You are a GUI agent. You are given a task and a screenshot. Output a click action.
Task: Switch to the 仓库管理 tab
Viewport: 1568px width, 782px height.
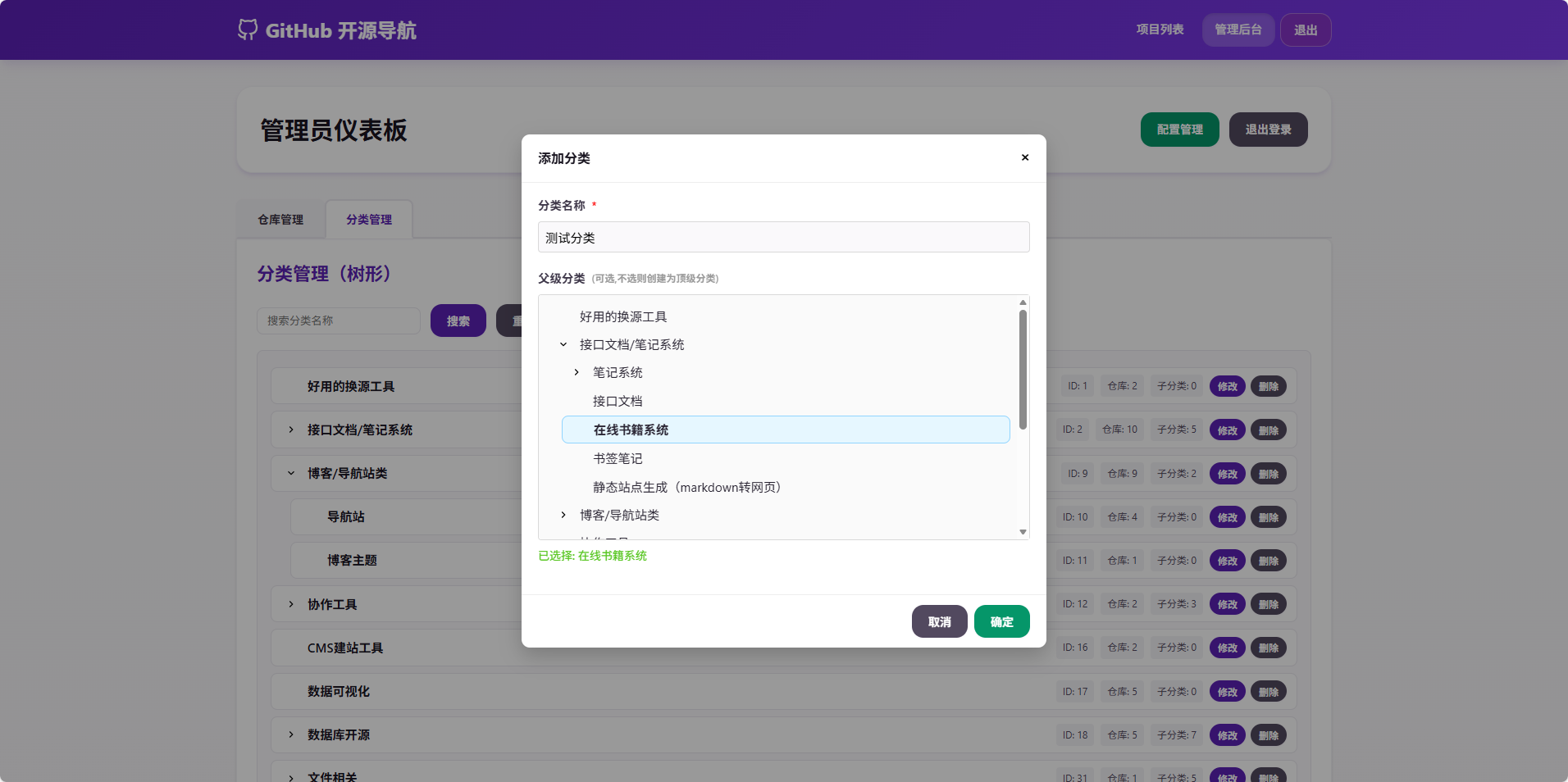280,220
